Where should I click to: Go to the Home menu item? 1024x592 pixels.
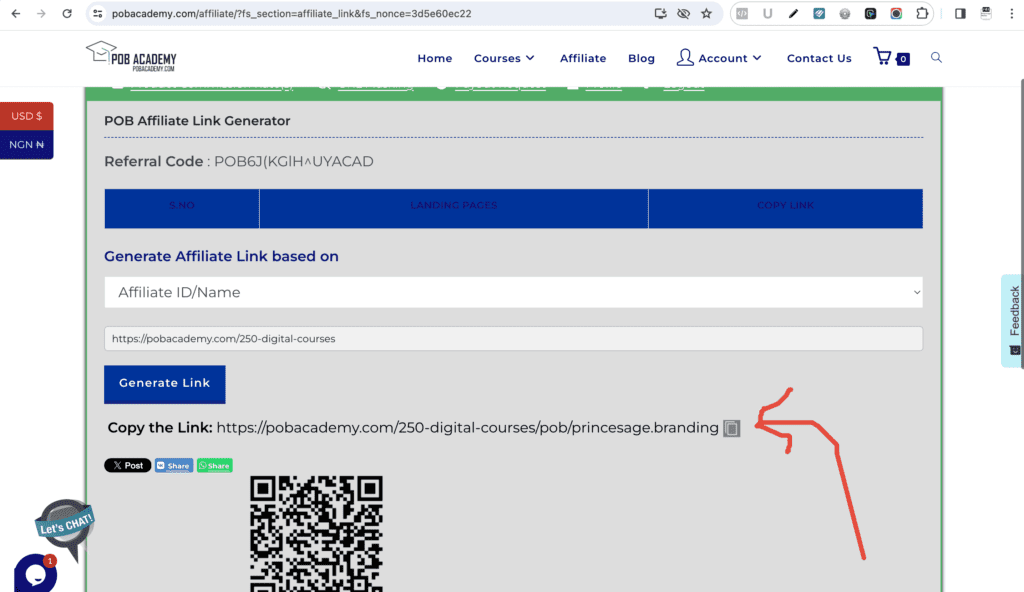434,58
